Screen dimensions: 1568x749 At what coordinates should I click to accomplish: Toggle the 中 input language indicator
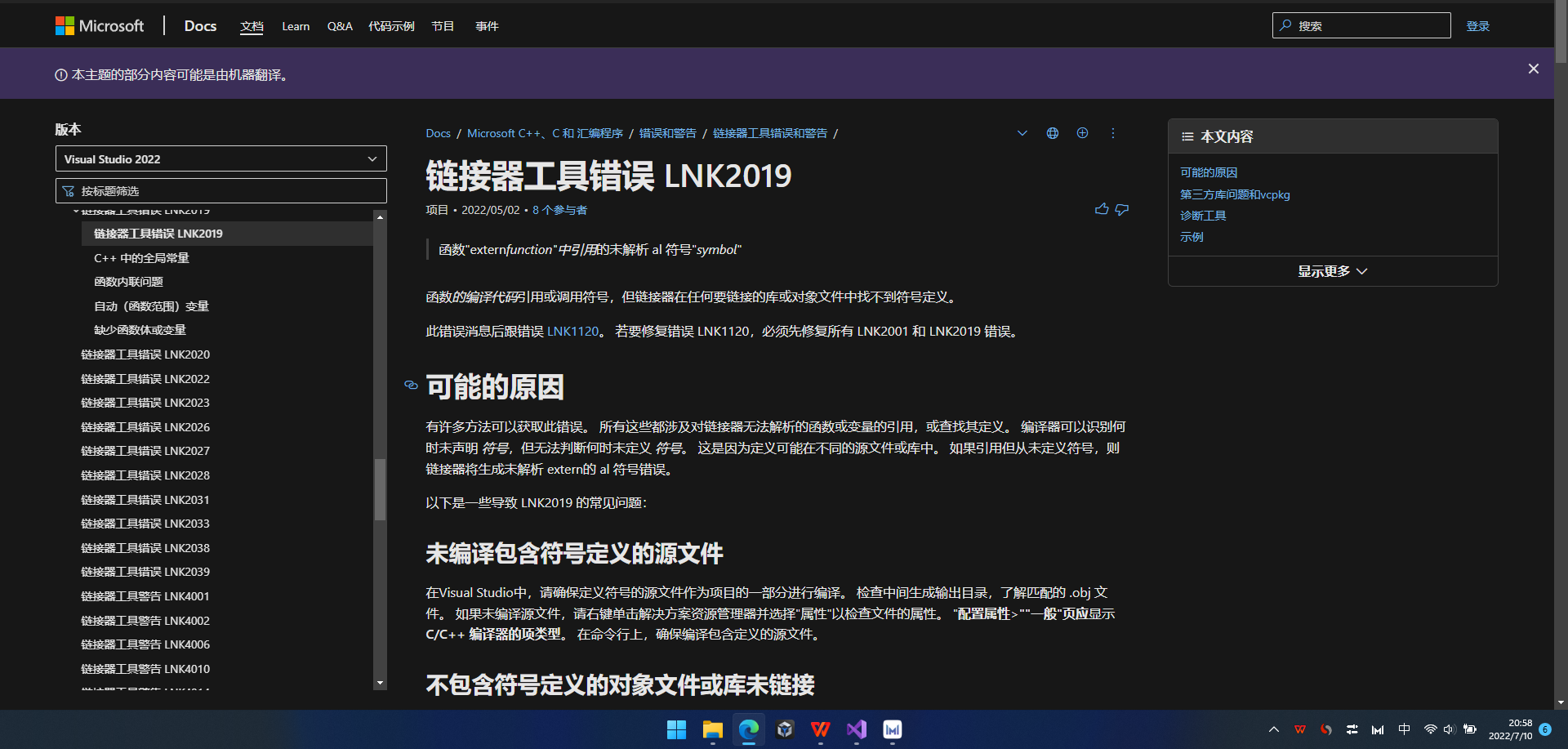(x=1404, y=729)
